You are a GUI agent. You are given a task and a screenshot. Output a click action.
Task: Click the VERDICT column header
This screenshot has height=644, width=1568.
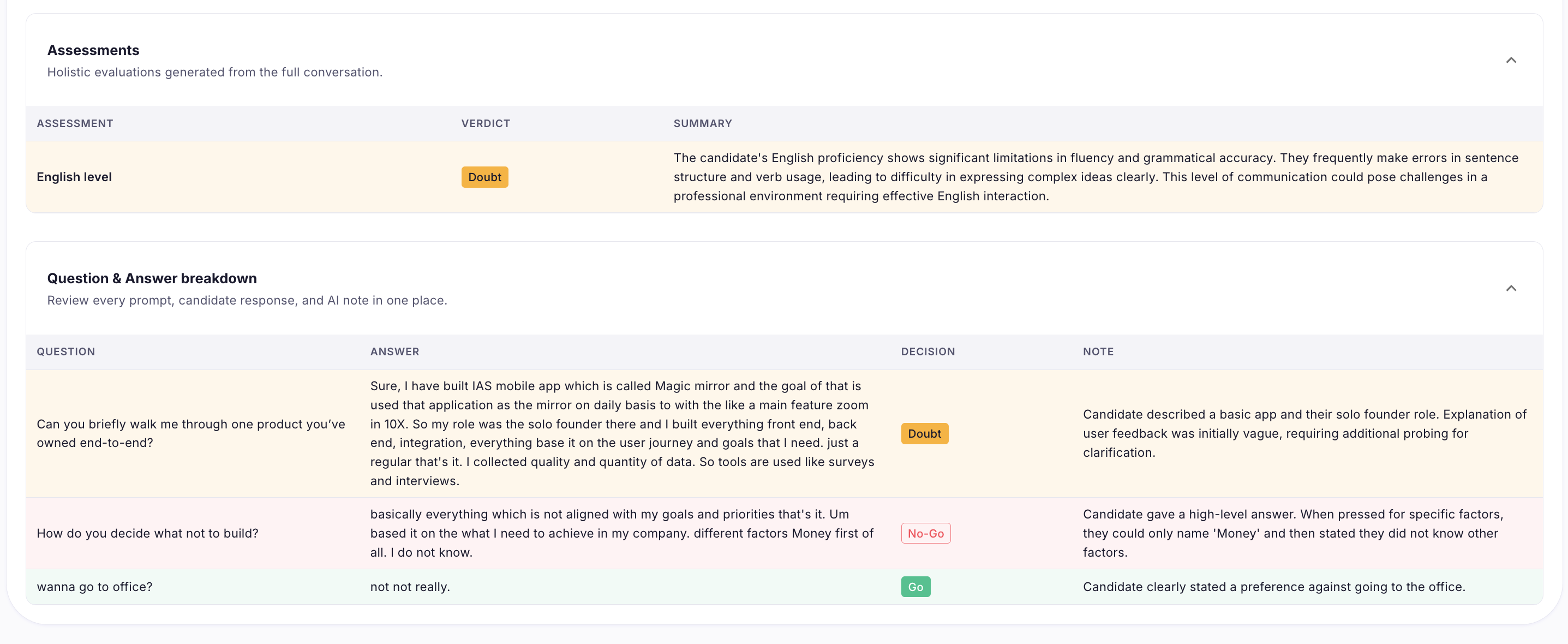point(486,123)
